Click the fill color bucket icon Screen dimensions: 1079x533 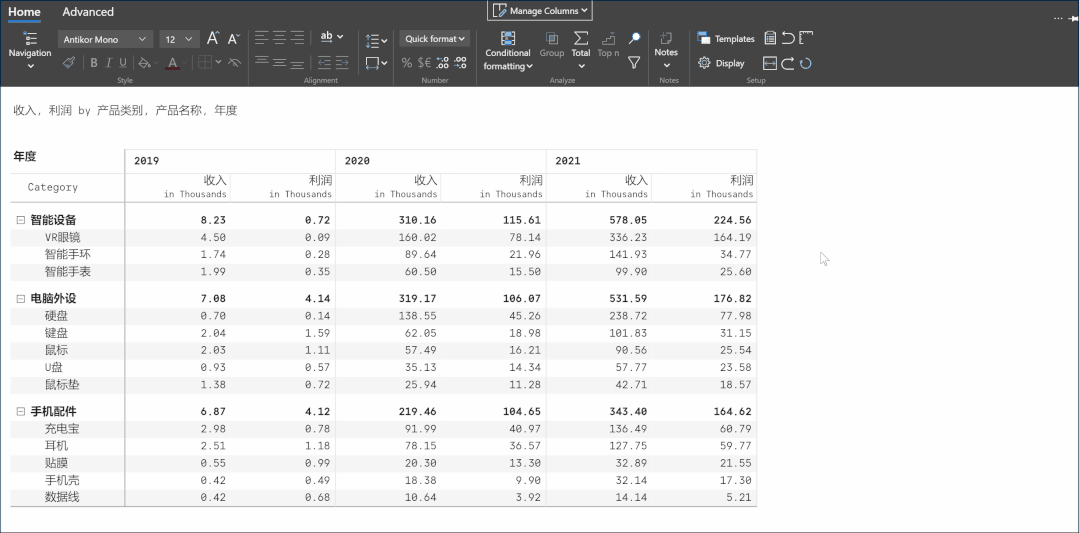(x=144, y=63)
